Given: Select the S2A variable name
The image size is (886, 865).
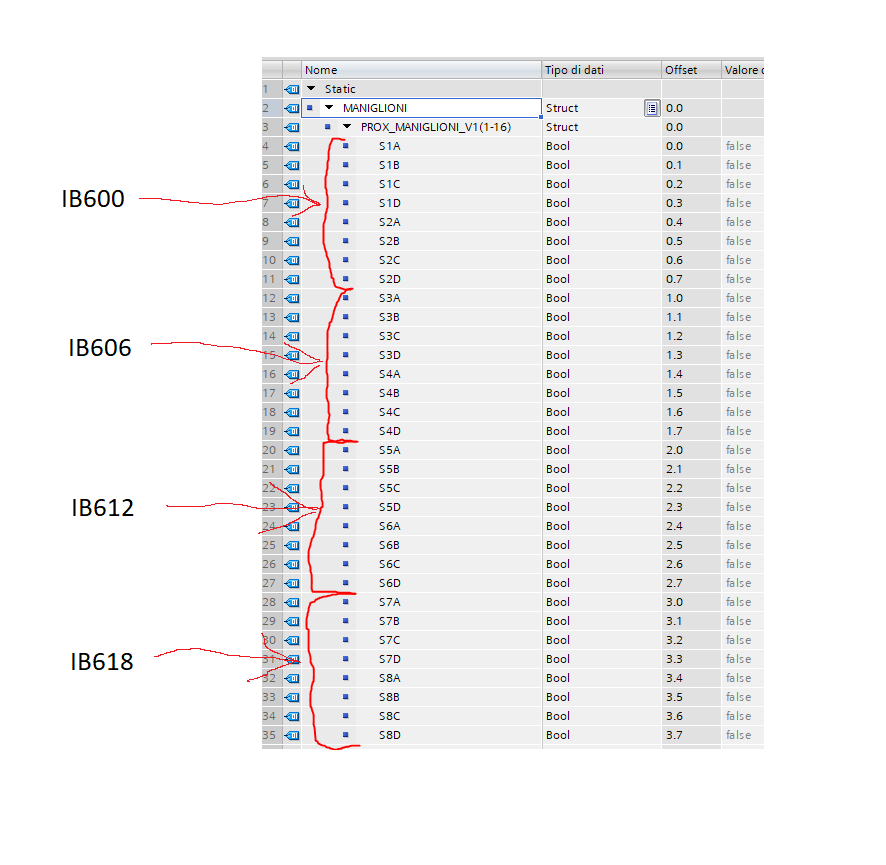Looking at the screenshot, I should click(x=389, y=222).
